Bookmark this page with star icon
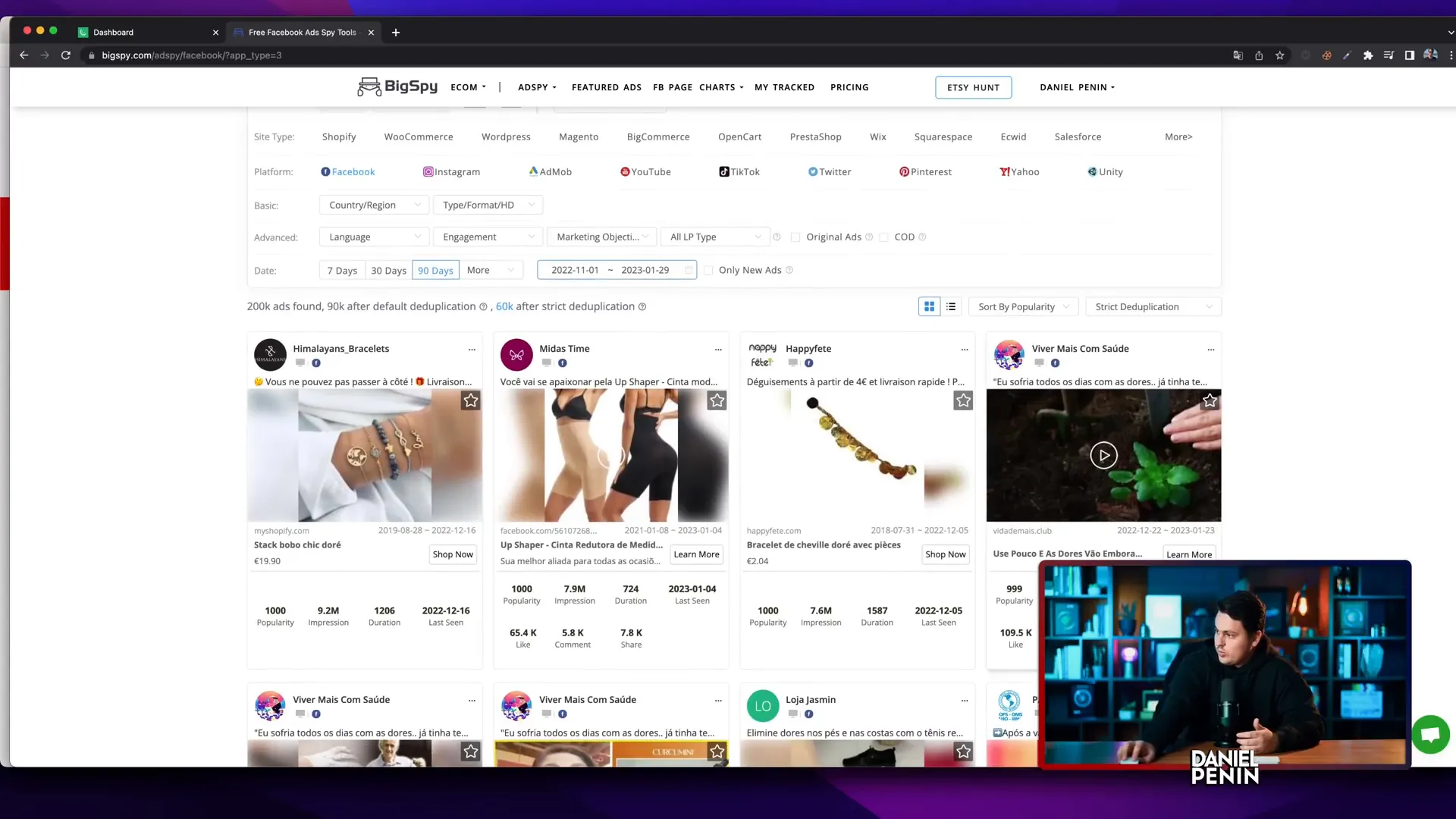Screen dimensions: 1456x819 pyautogui.click(x=1280, y=55)
